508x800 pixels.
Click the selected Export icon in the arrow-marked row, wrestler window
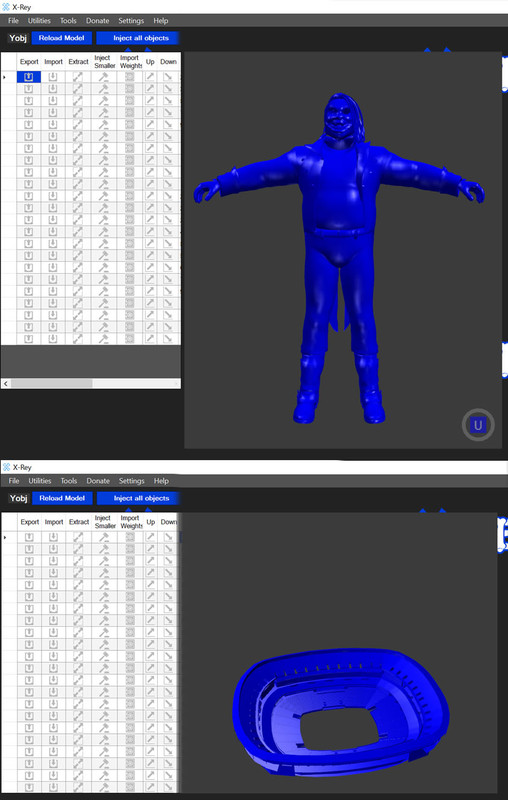point(29,77)
